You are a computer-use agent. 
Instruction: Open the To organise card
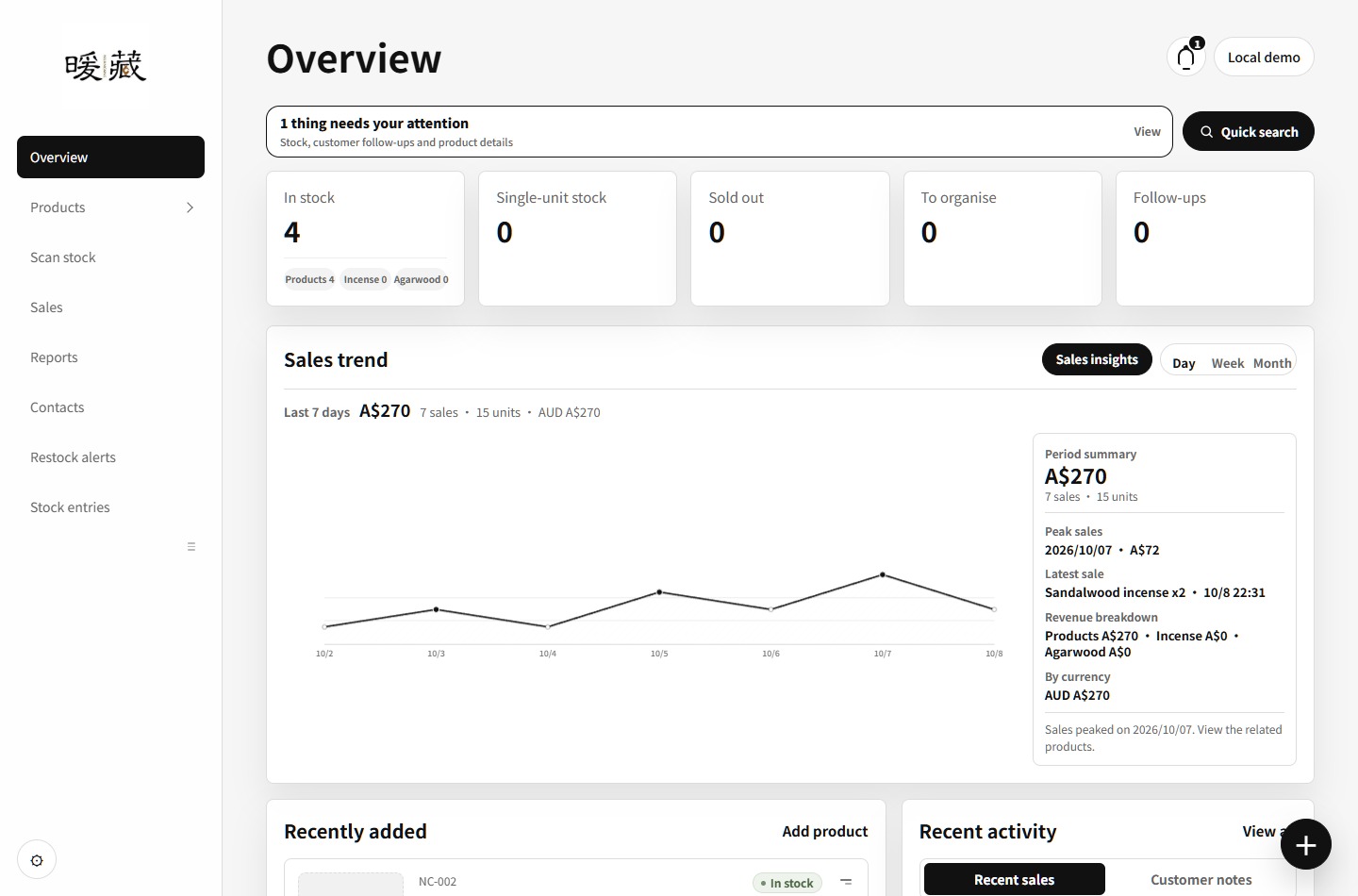tap(1002, 238)
